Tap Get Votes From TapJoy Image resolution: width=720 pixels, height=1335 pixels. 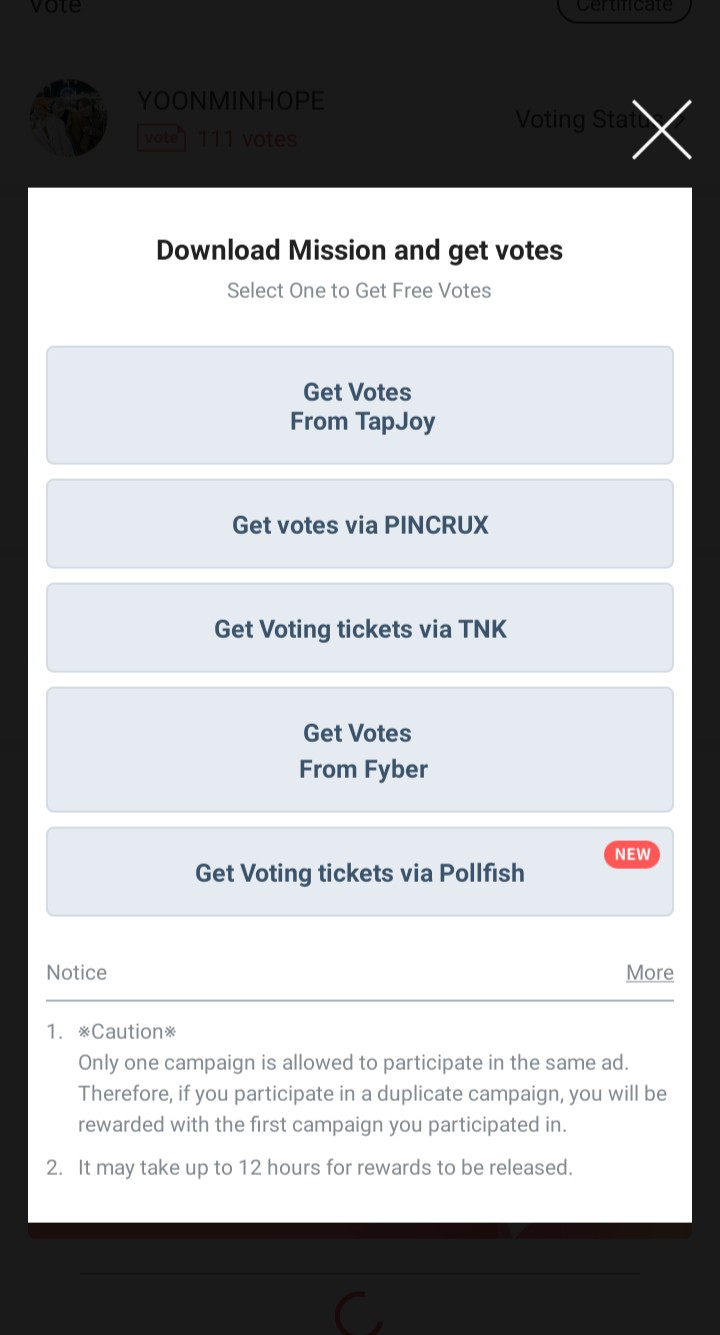pos(360,406)
